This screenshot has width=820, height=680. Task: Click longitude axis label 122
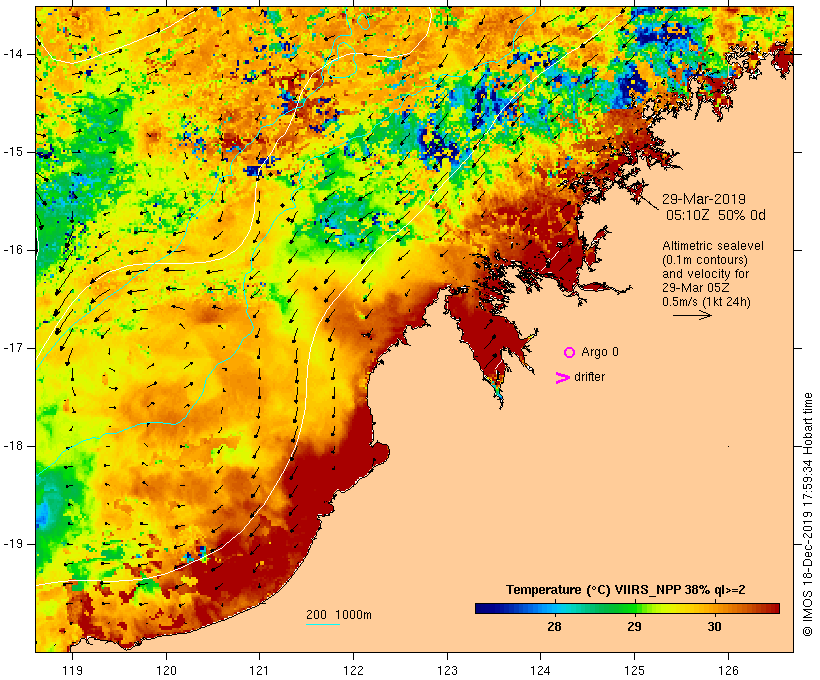pyautogui.click(x=354, y=670)
